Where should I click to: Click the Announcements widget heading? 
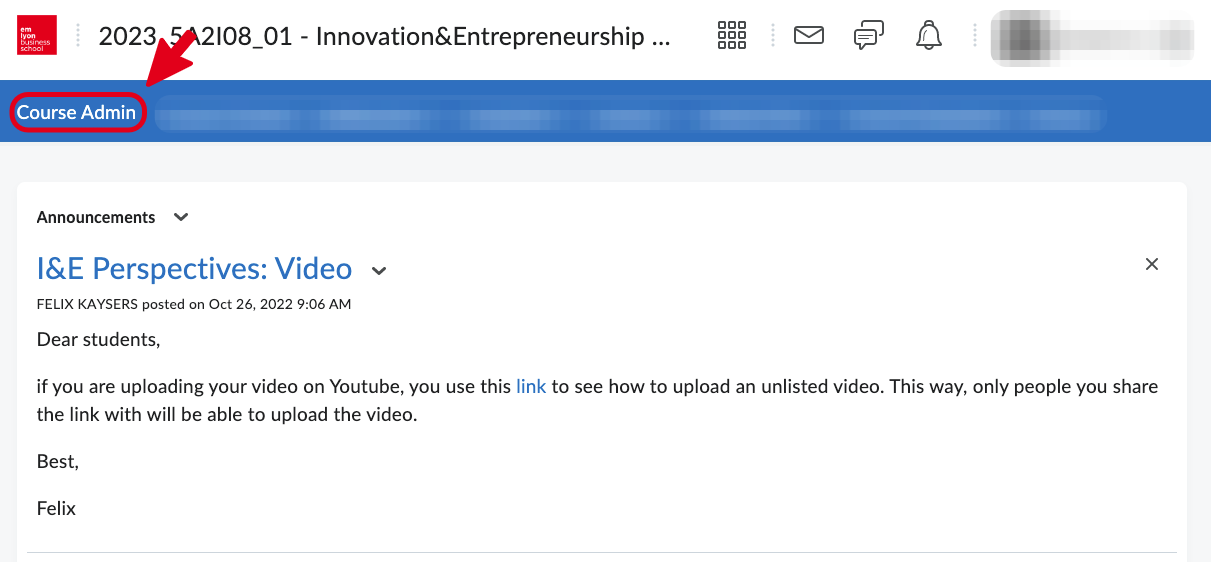pos(96,217)
